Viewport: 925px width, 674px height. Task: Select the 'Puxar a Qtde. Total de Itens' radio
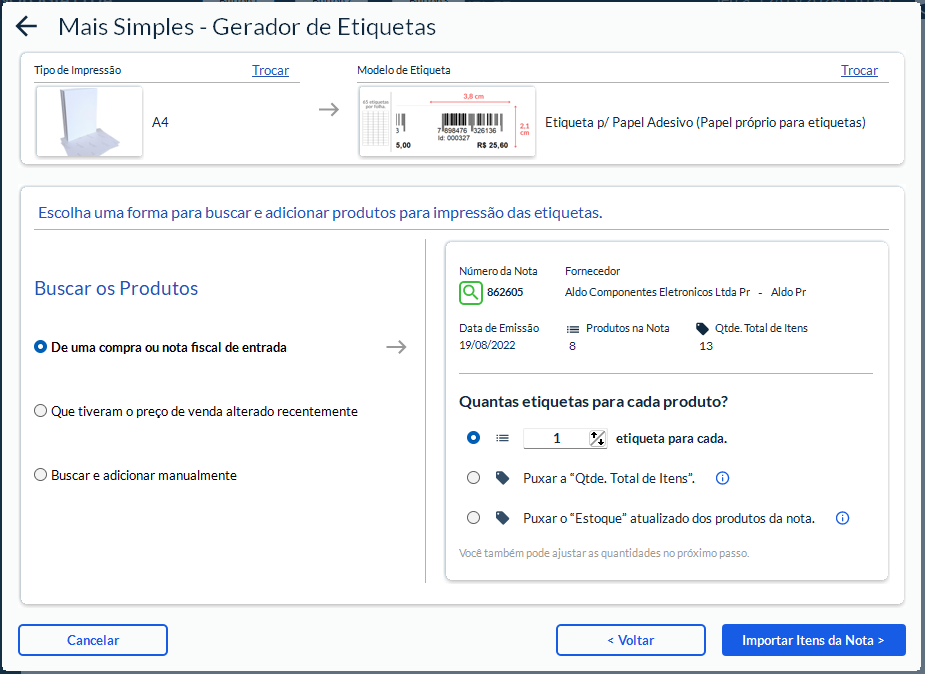pos(474,478)
